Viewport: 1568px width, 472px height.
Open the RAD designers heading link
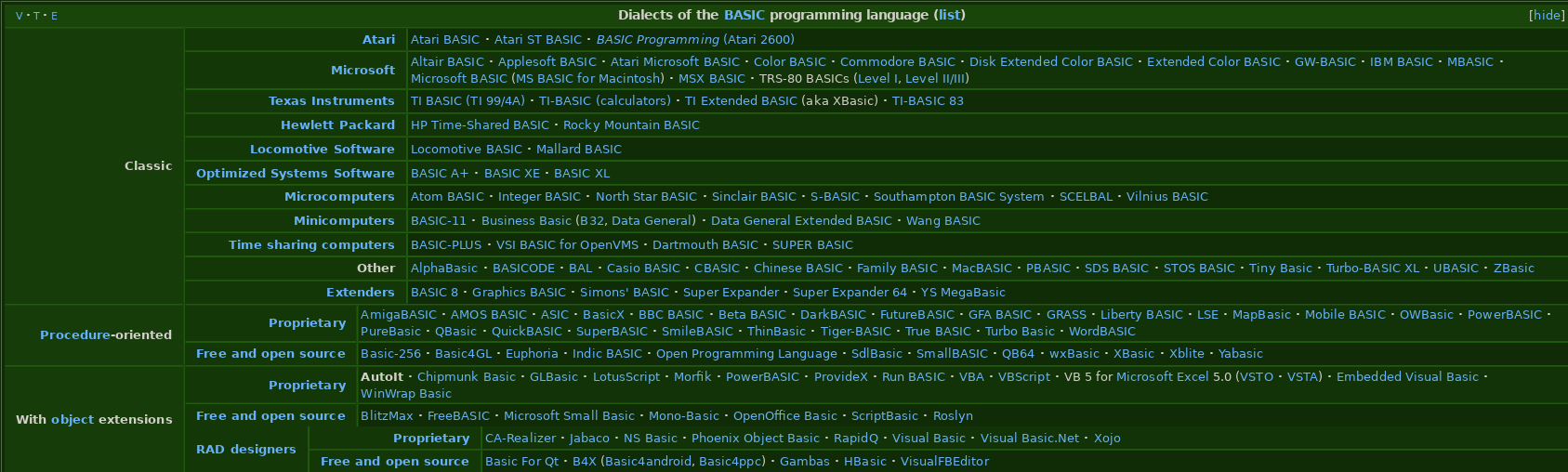246,449
